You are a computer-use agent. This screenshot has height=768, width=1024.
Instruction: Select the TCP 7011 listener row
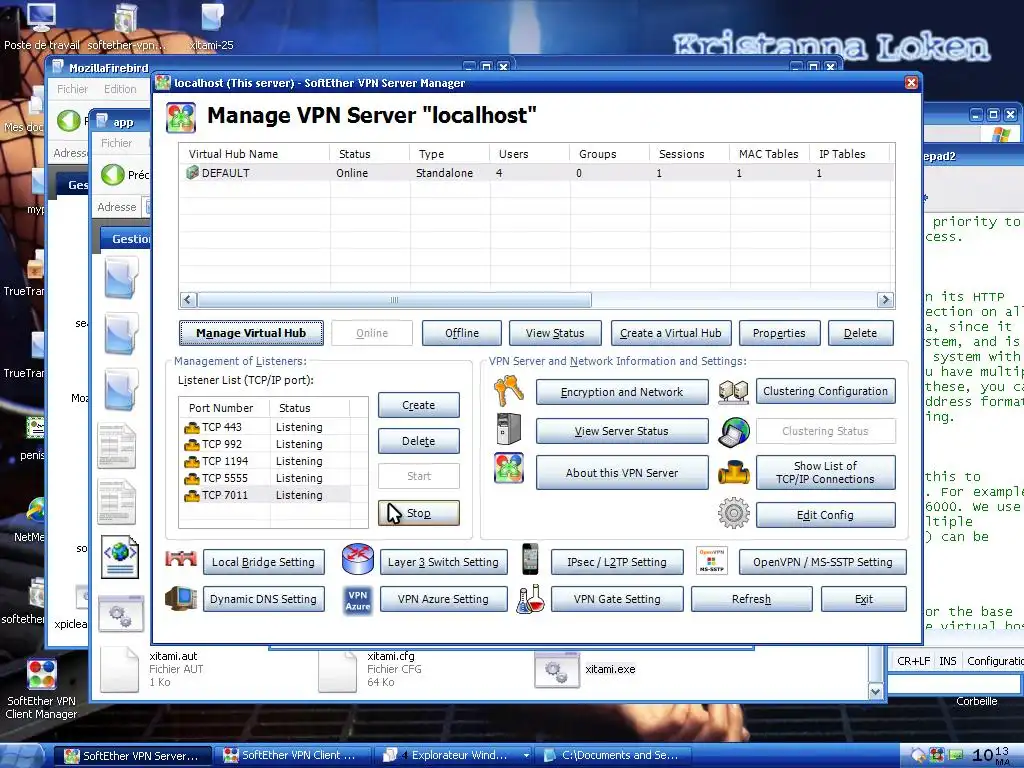[264, 495]
